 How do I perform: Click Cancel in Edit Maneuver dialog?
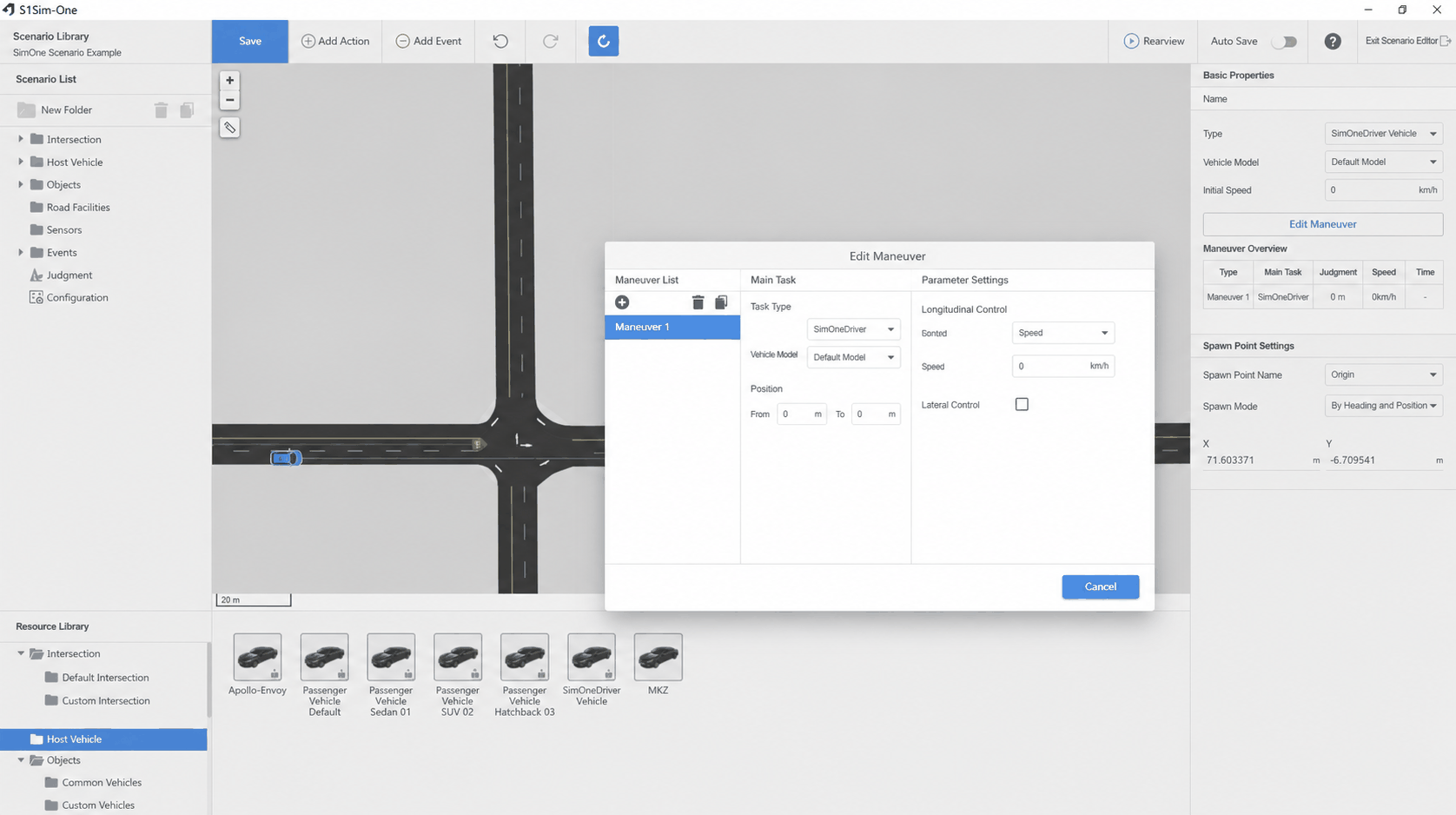pos(1101,586)
